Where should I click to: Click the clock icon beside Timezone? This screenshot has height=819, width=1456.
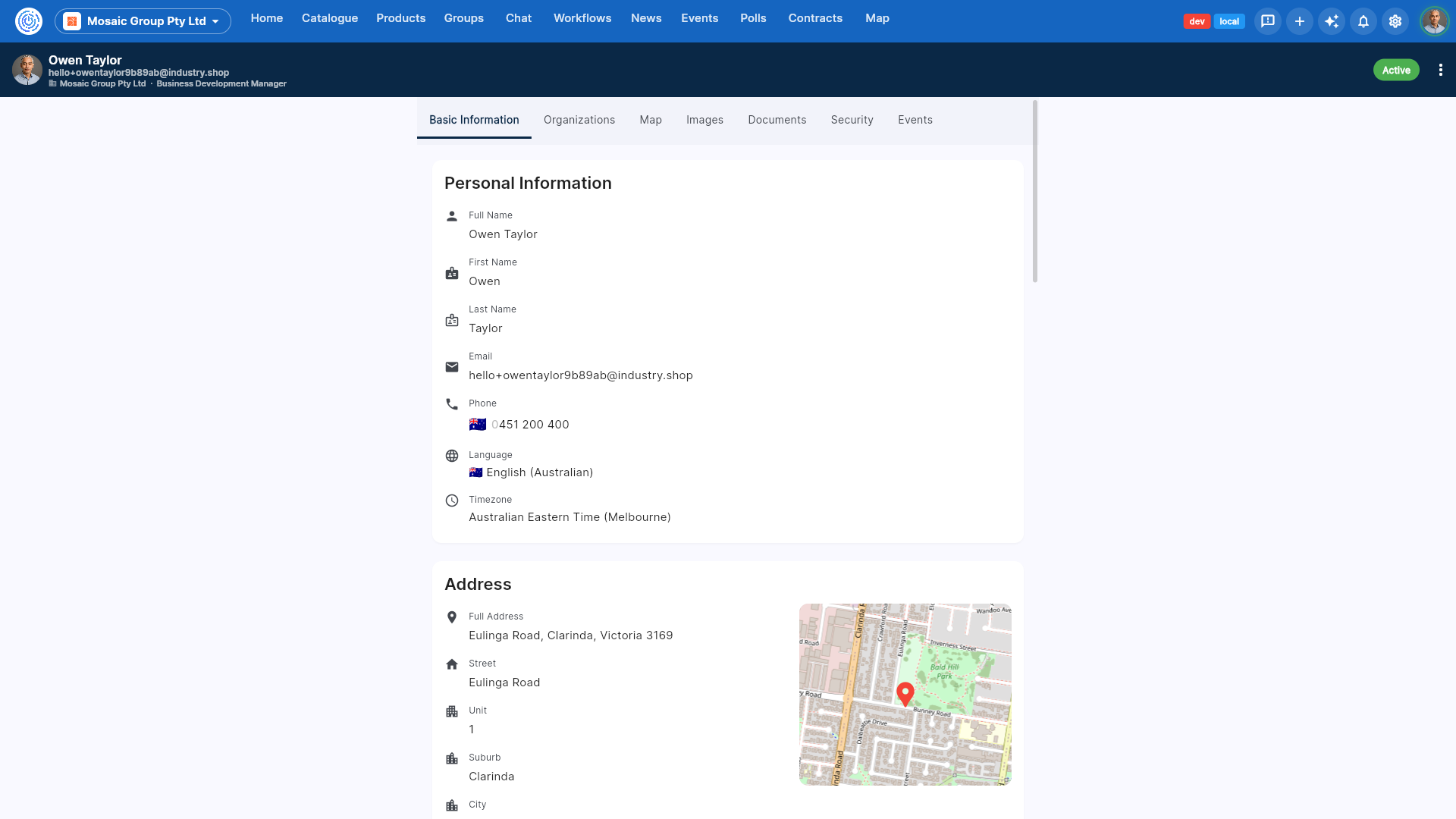click(452, 500)
